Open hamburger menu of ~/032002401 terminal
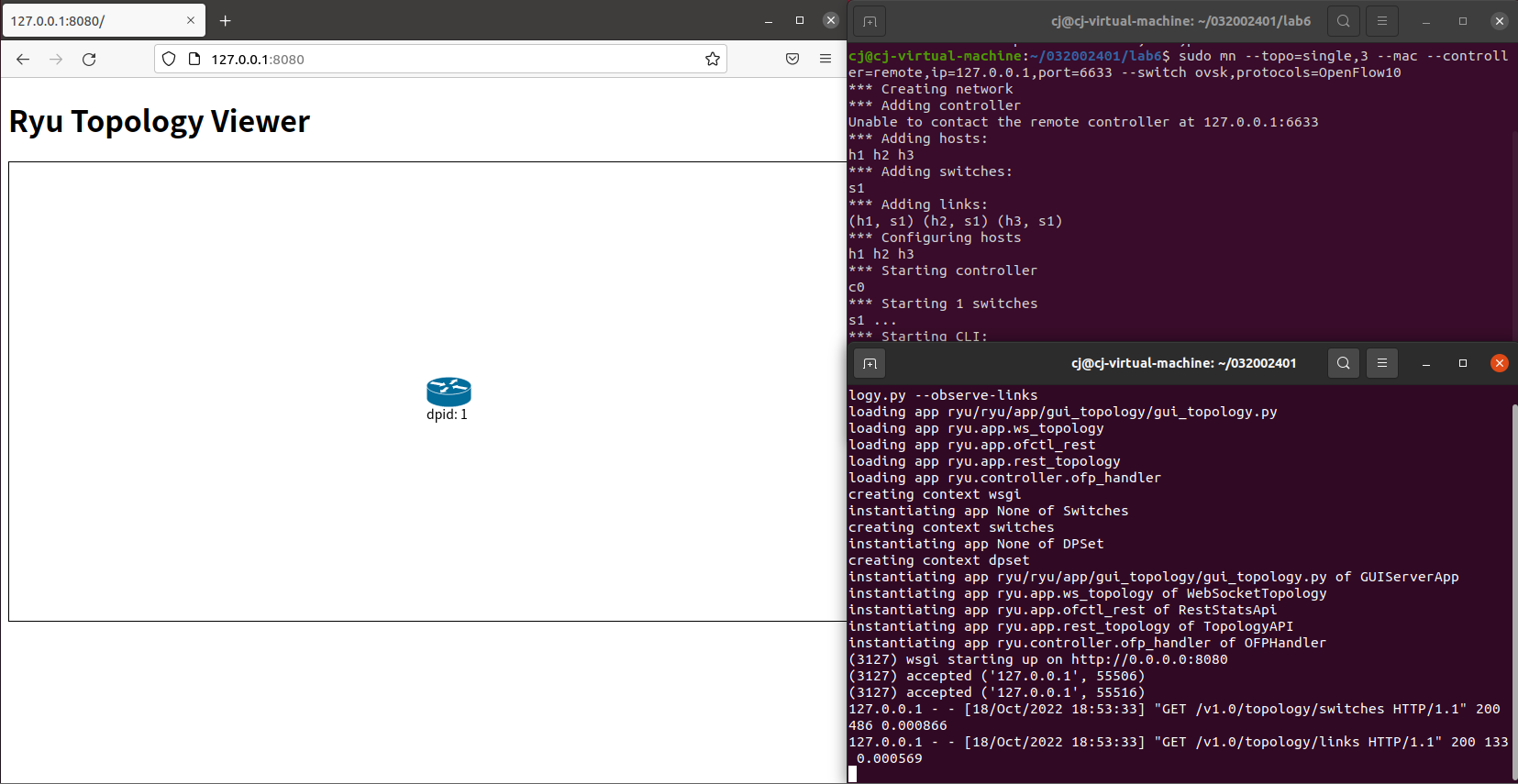Image resolution: width=1518 pixels, height=784 pixels. (1382, 364)
